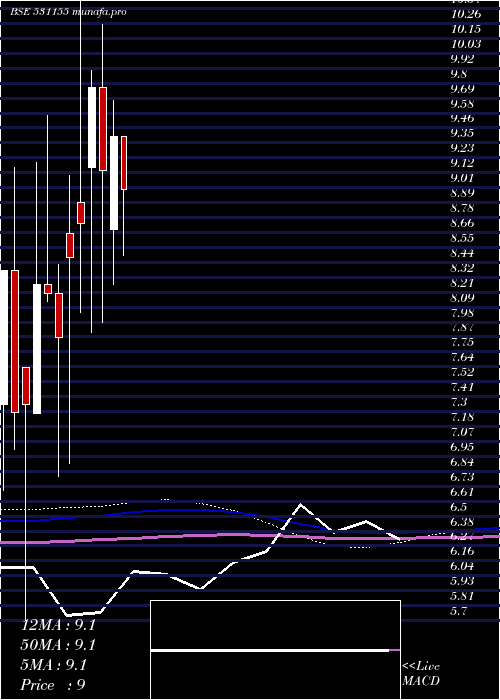Image resolution: width=500 pixels, height=700 pixels.
Task: Select the 9.01 price level label
Action: [463, 178]
